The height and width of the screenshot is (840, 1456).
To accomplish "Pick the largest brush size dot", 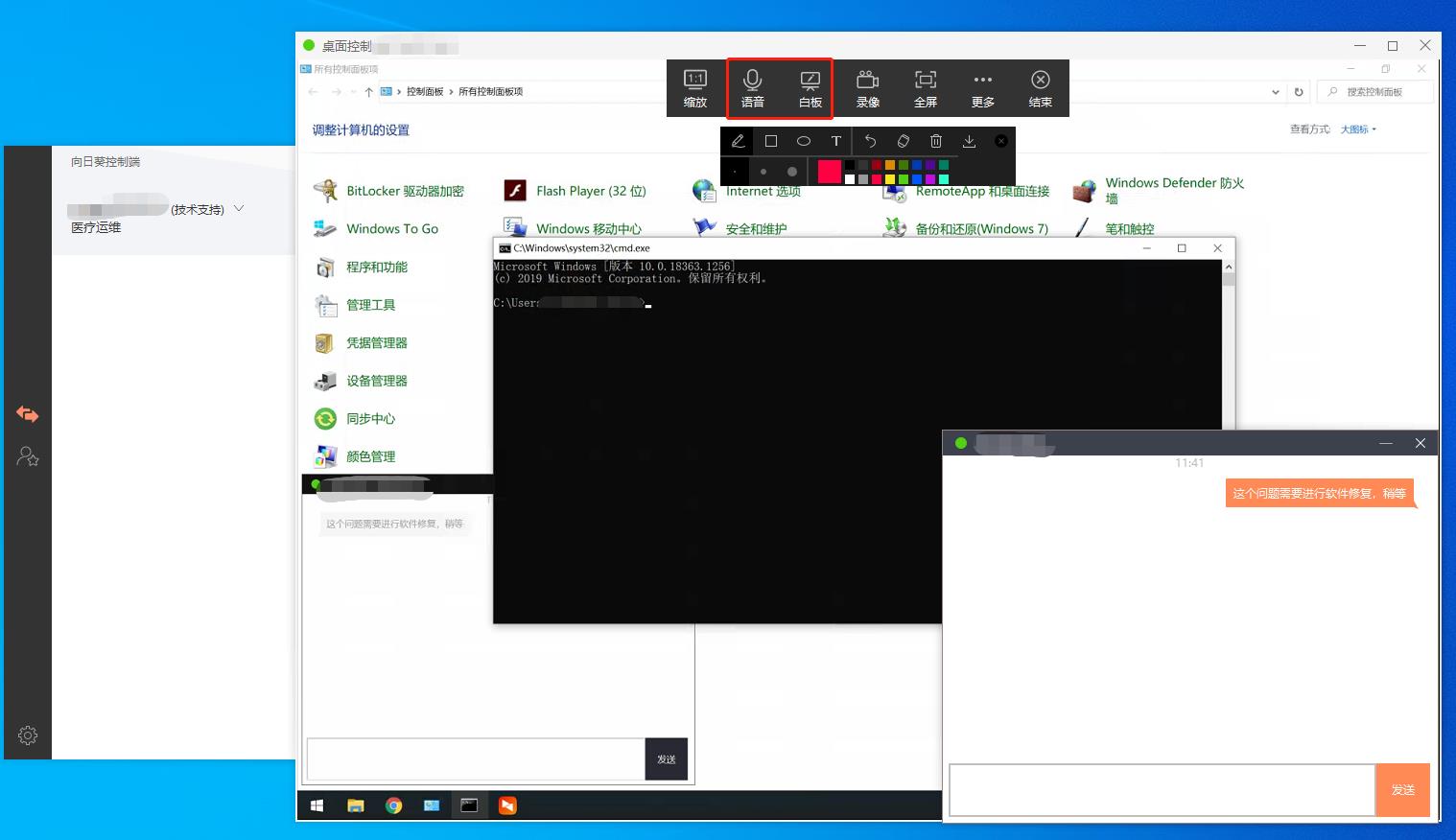I will pos(791,172).
